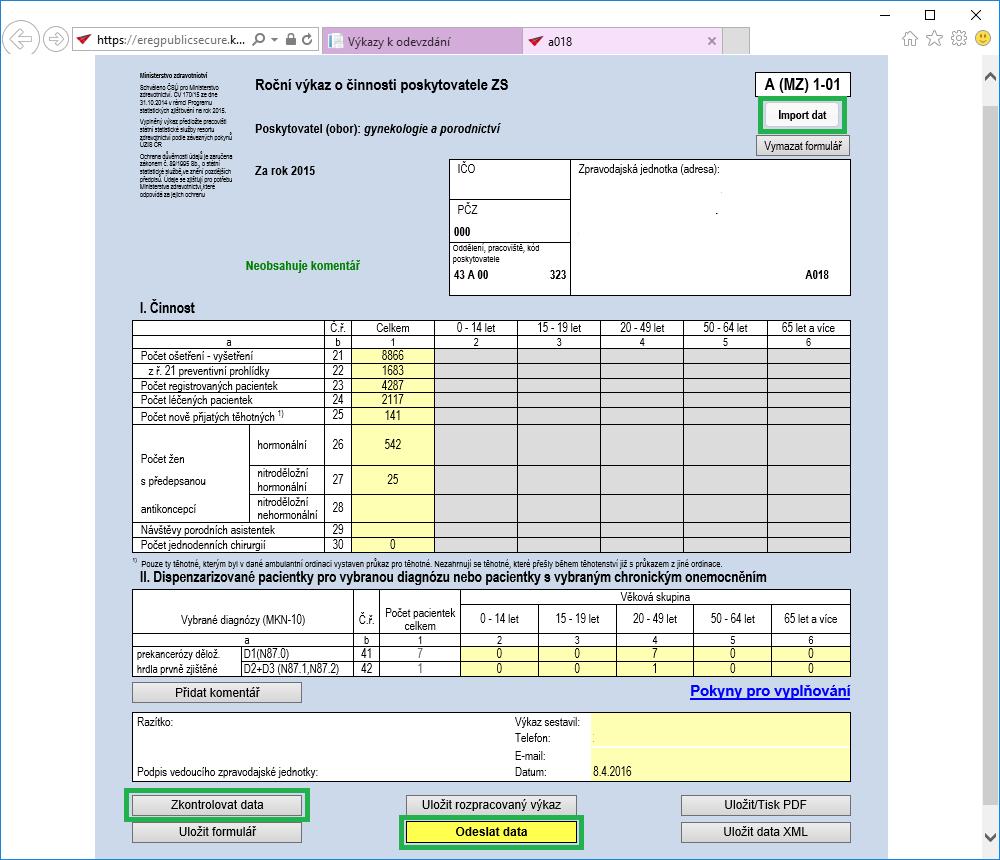This screenshot has width=1000, height=860.
Task: Open the address bar dropdown arrow
Action: tap(274, 40)
